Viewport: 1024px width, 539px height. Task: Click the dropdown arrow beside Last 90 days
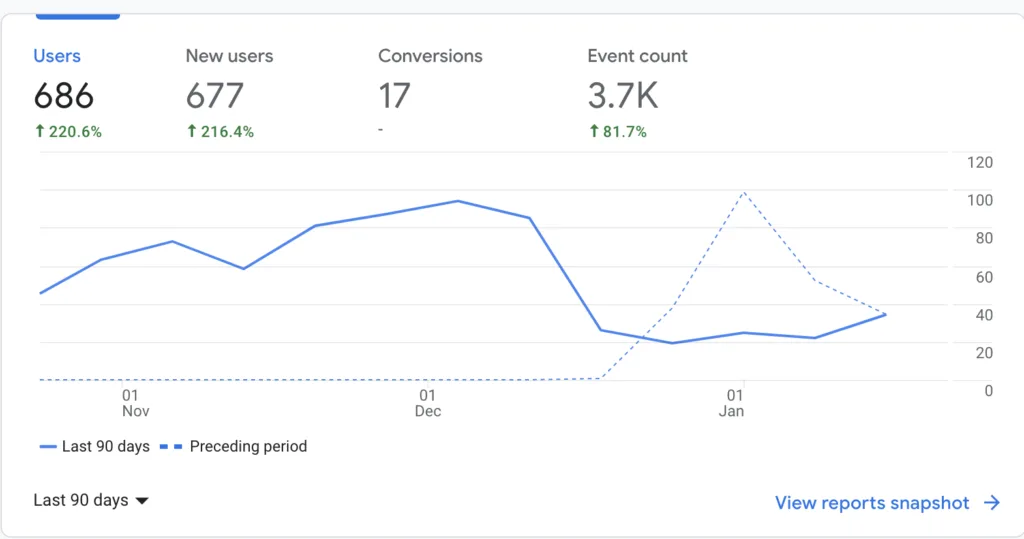142,501
